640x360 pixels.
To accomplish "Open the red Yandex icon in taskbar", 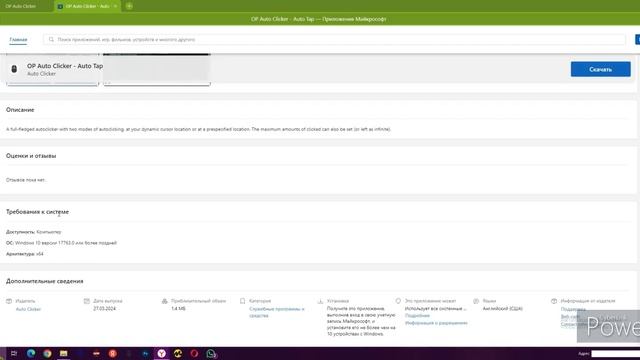I will pyautogui.click(x=113, y=353).
